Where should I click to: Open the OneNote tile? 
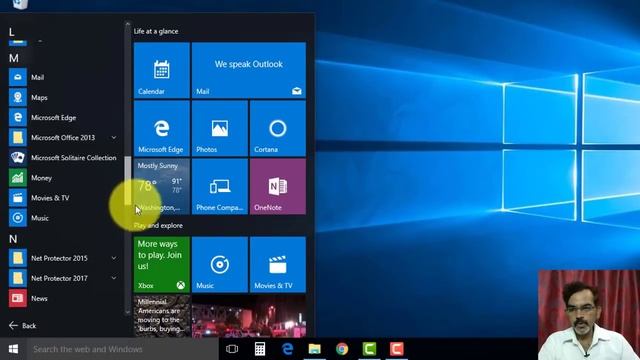pyautogui.click(x=278, y=186)
